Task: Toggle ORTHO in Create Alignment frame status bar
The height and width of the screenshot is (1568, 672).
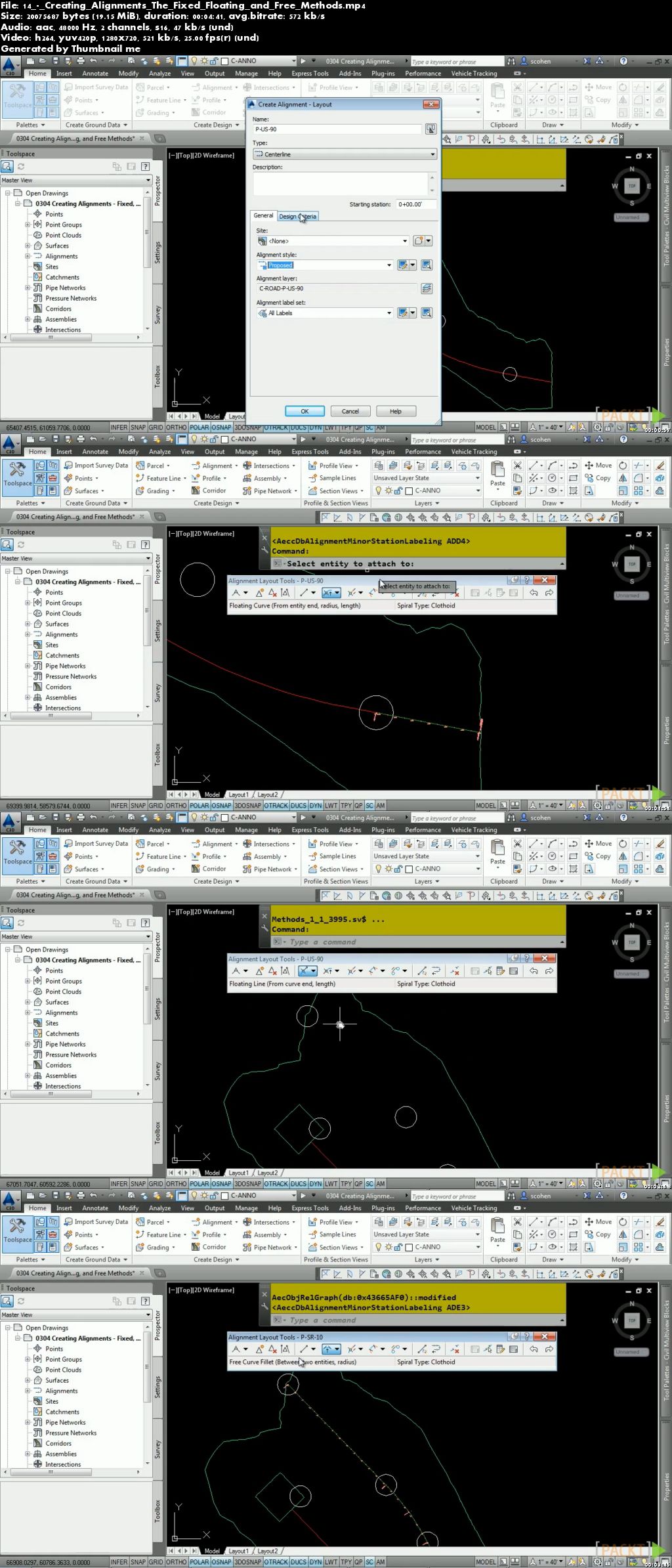Action: [177, 427]
